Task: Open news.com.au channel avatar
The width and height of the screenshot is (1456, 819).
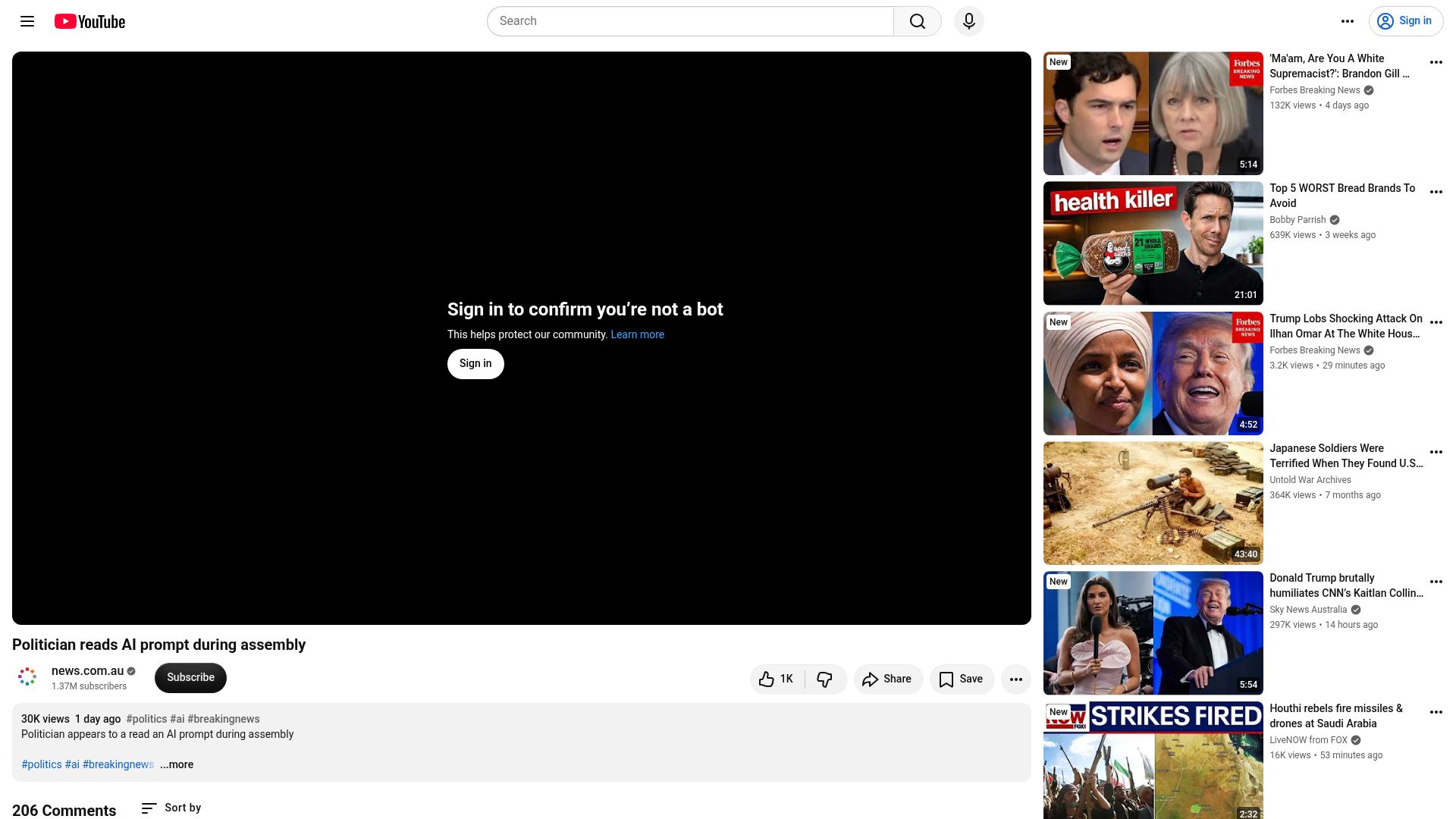Action: coord(27,677)
